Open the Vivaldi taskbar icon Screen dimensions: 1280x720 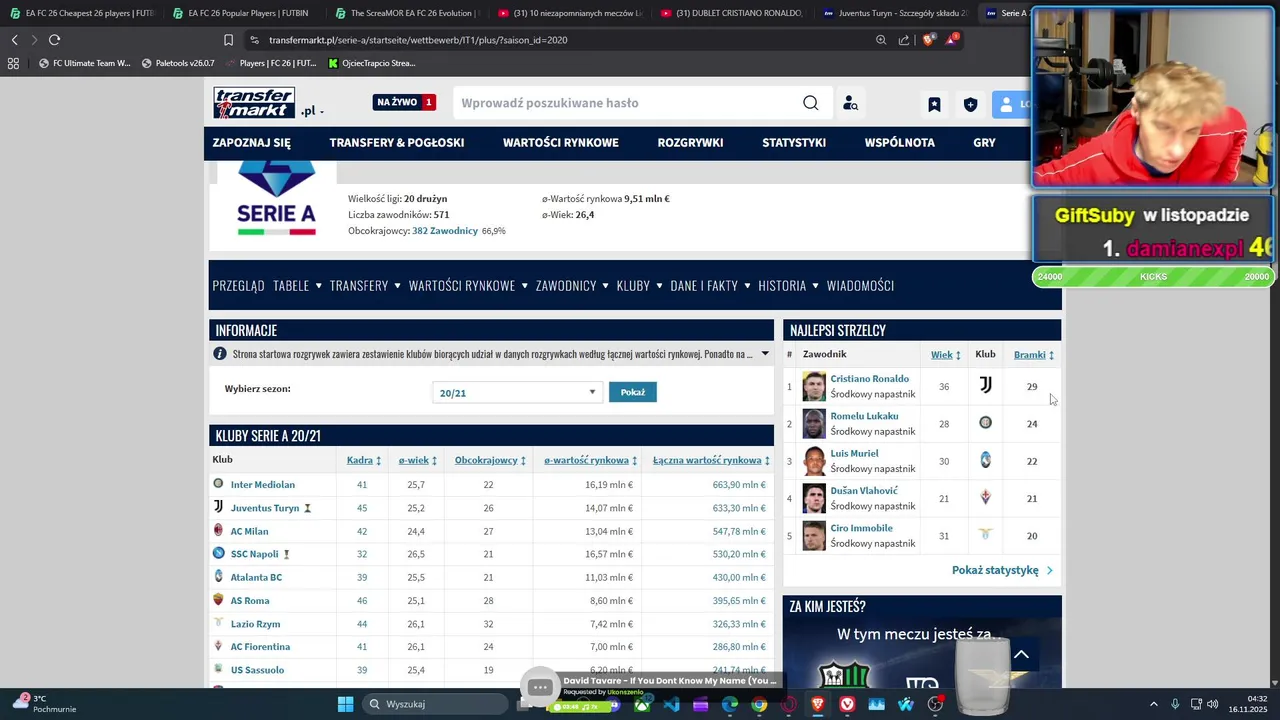tap(847, 704)
